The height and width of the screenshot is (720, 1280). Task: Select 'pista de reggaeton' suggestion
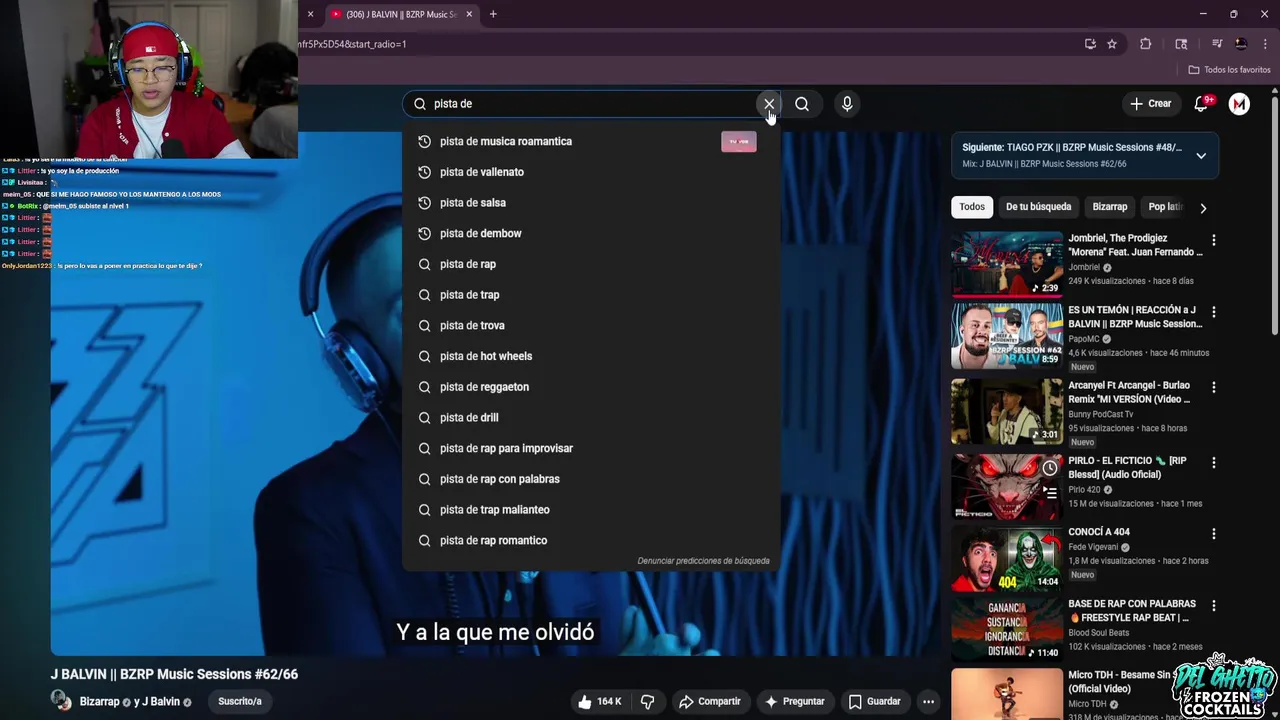click(x=591, y=387)
